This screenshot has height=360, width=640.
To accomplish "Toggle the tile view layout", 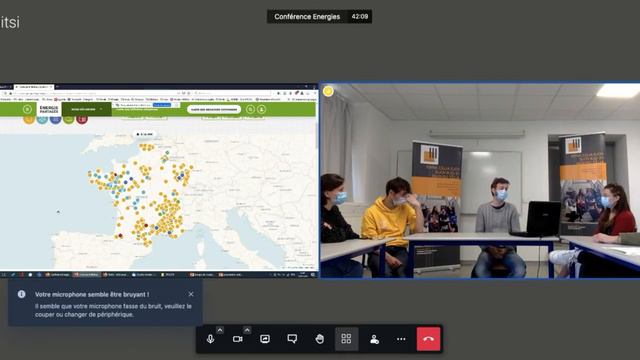I will [x=347, y=339].
